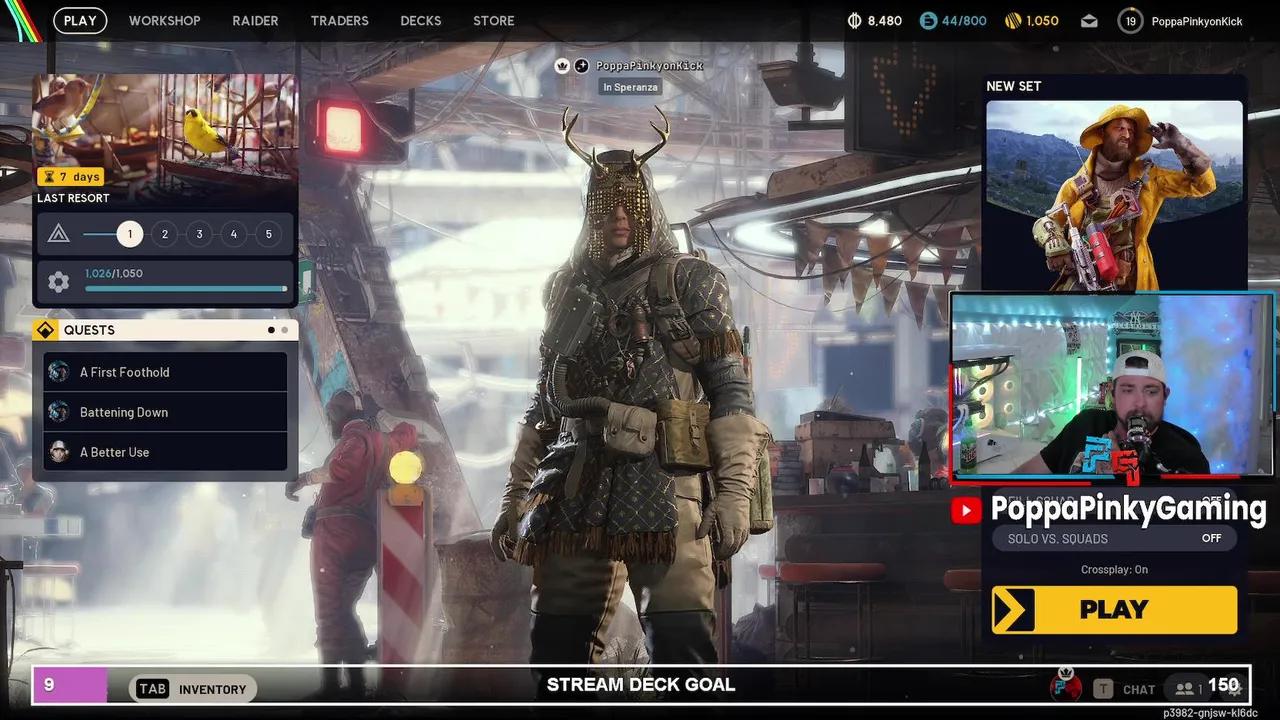The height and width of the screenshot is (720, 1280).
Task: Open the NEW SET yellow raincoat thumbnail
Action: 1114,196
